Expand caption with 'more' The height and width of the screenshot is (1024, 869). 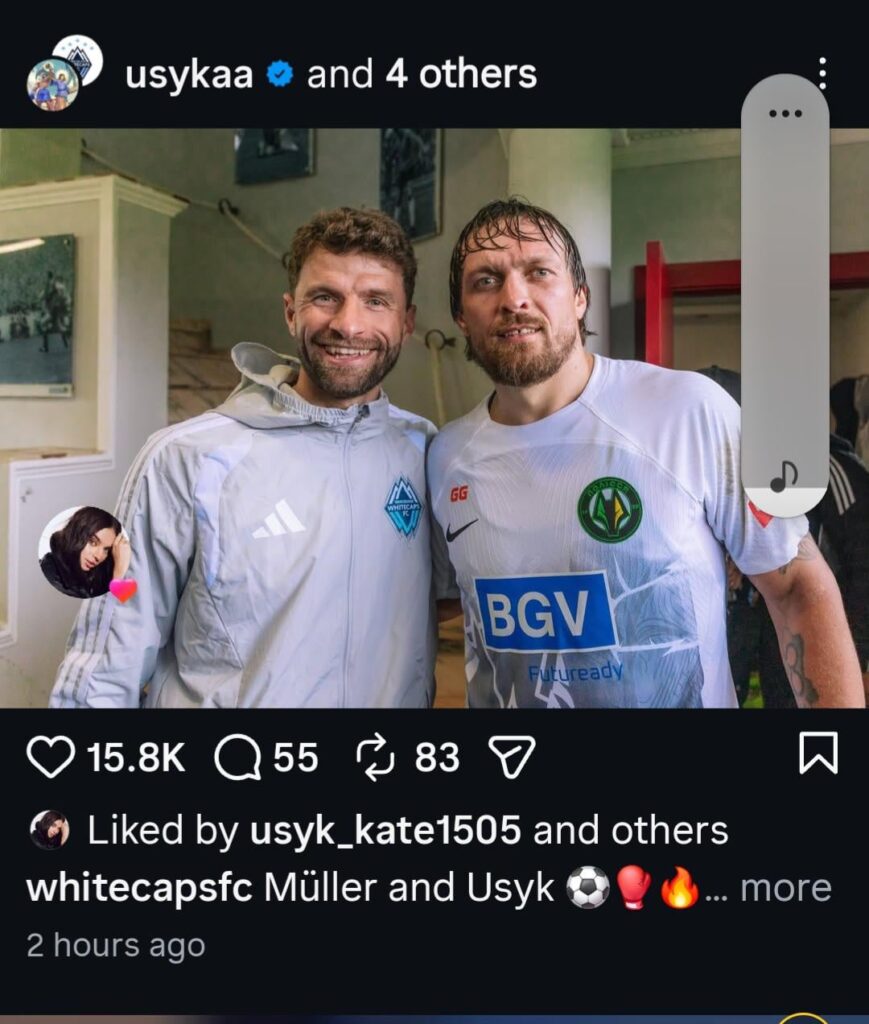point(786,888)
